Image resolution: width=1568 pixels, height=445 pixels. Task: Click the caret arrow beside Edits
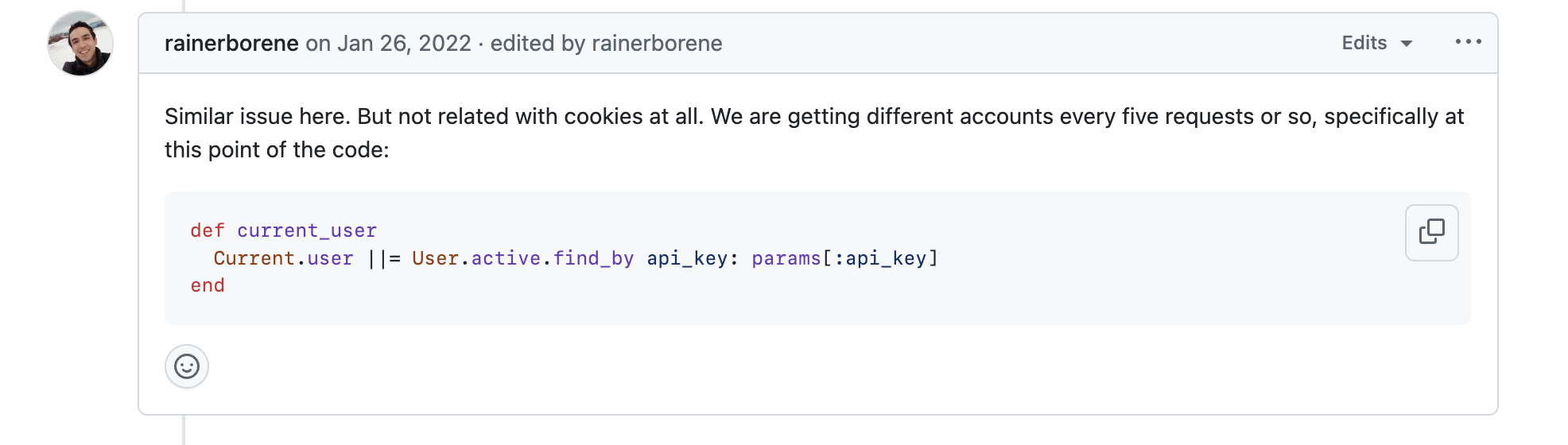[1406, 44]
